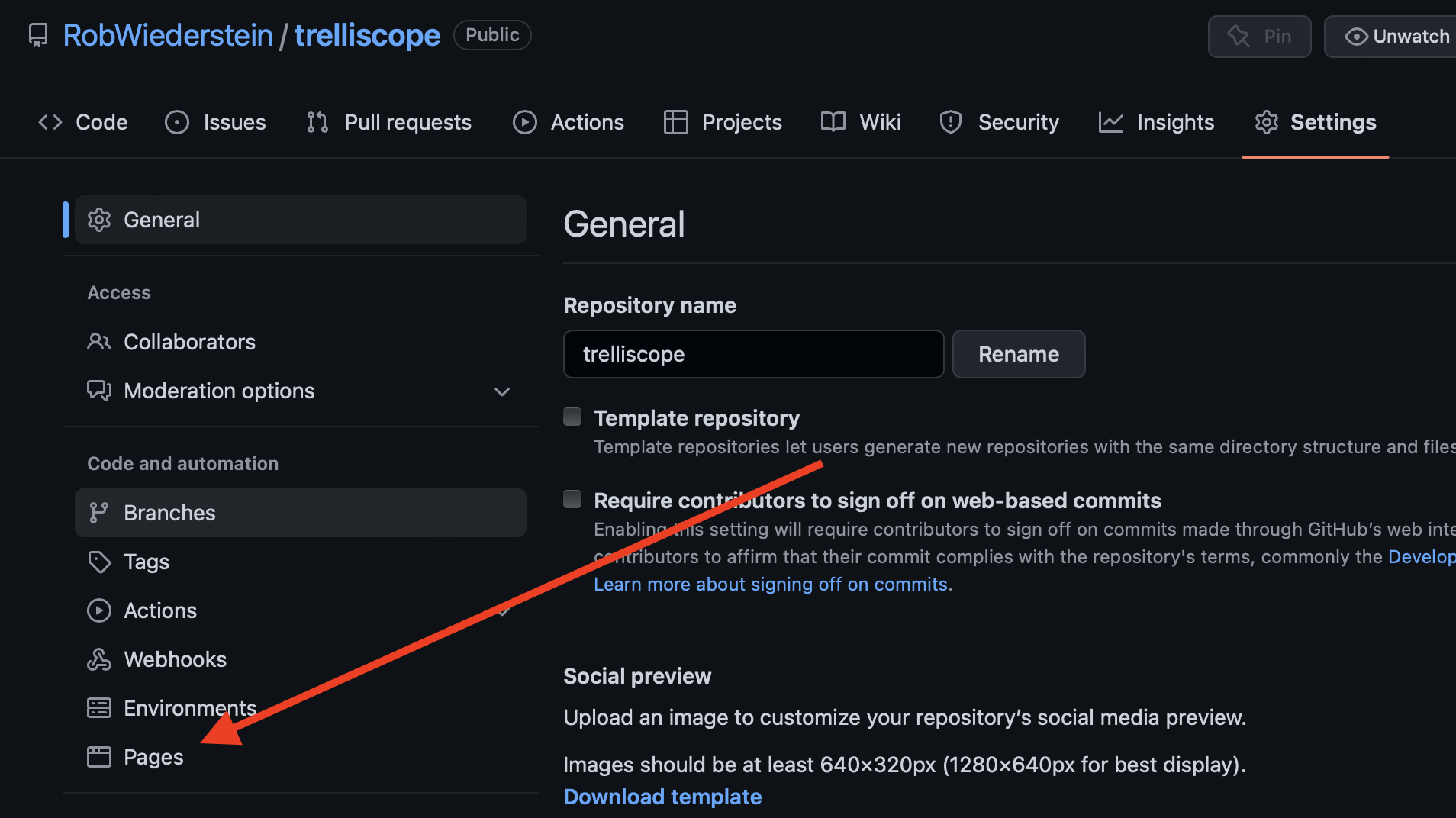Image resolution: width=1456 pixels, height=818 pixels.
Task: Select Branches in the sidebar
Action: point(301,513)
